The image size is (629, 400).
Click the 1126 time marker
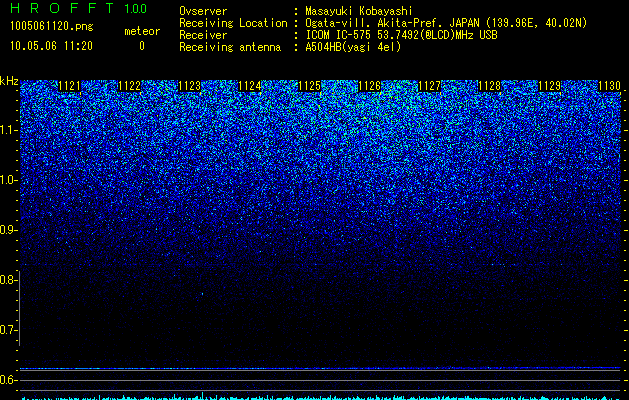pyautogui.click(x=369, y=86)
